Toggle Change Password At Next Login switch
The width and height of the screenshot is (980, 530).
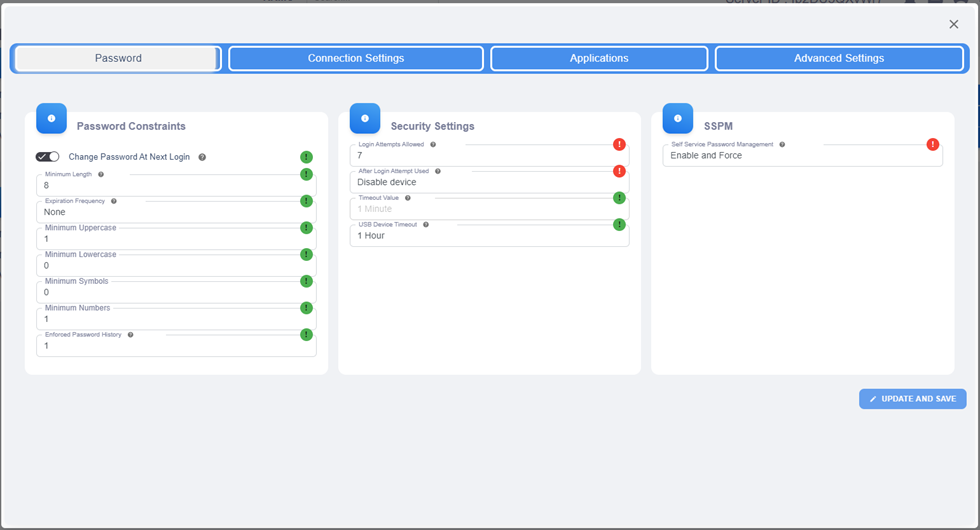[x=47, y=157]
